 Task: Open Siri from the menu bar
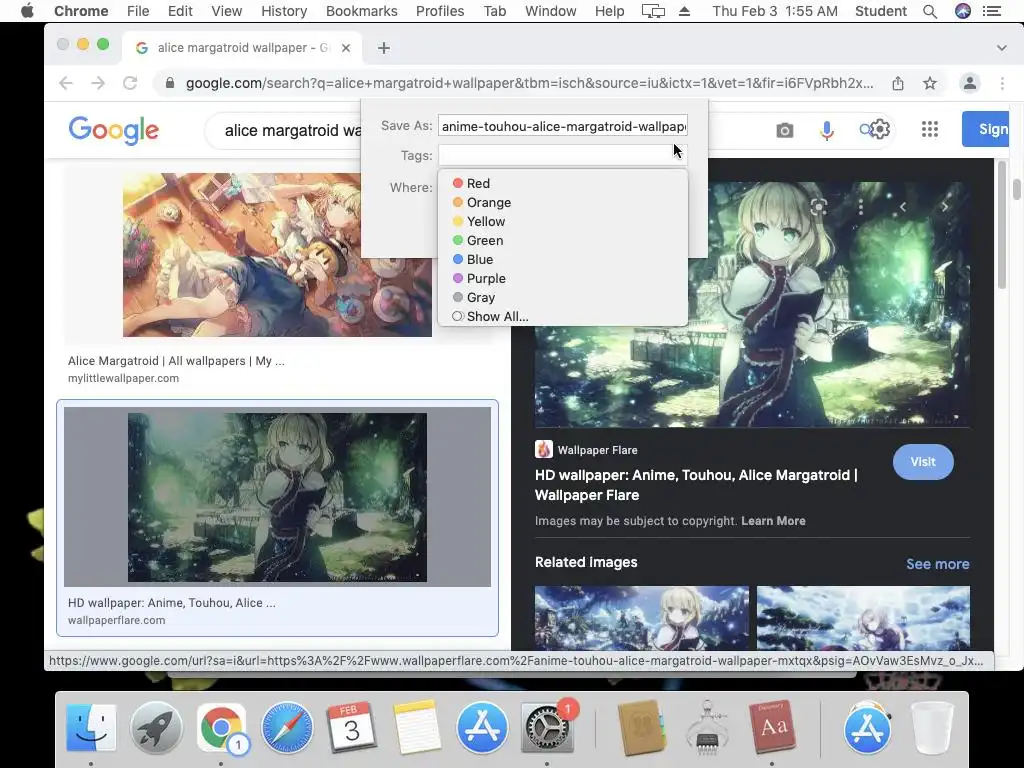click(963, 11)
